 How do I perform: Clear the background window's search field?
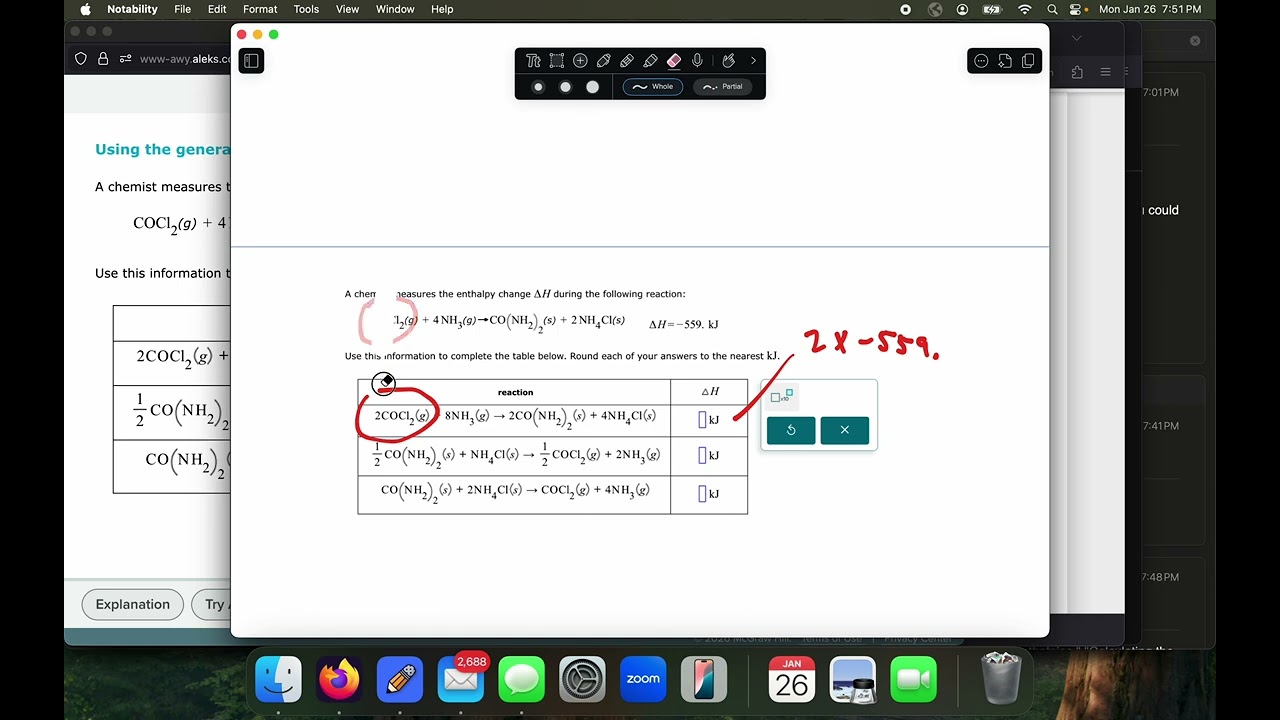click(1195, 41)
